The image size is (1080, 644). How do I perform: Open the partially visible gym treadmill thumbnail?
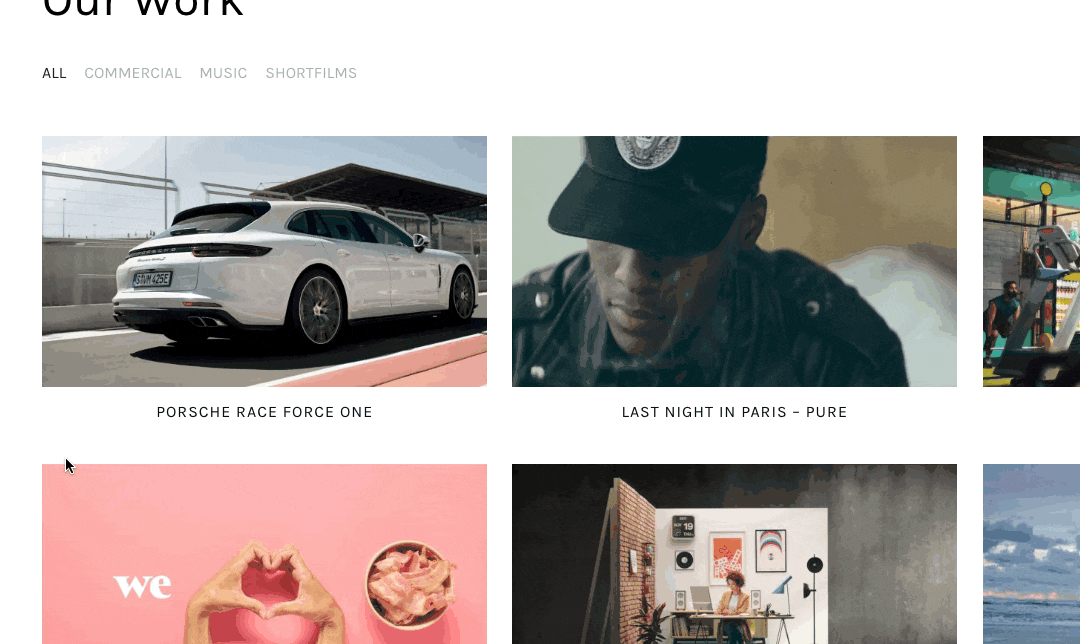pos(1031,261)
